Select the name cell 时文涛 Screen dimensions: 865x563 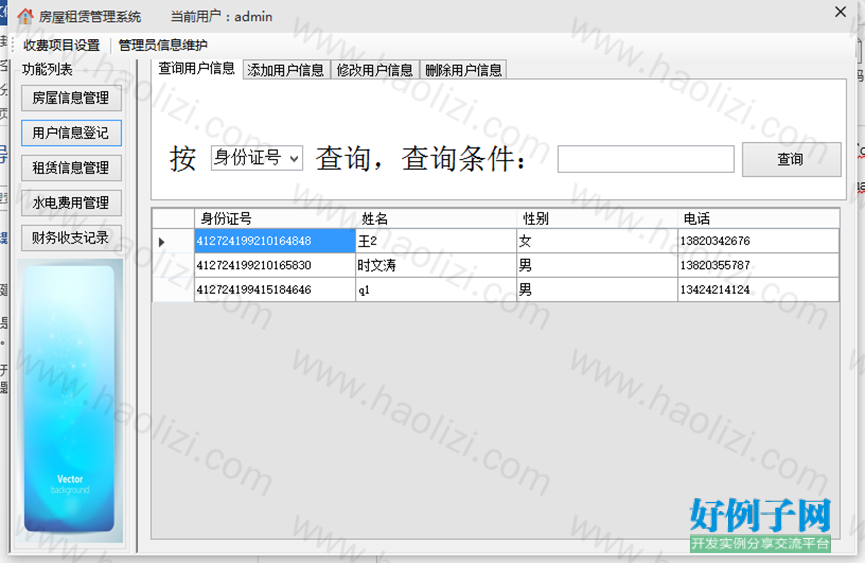[436, 265]
